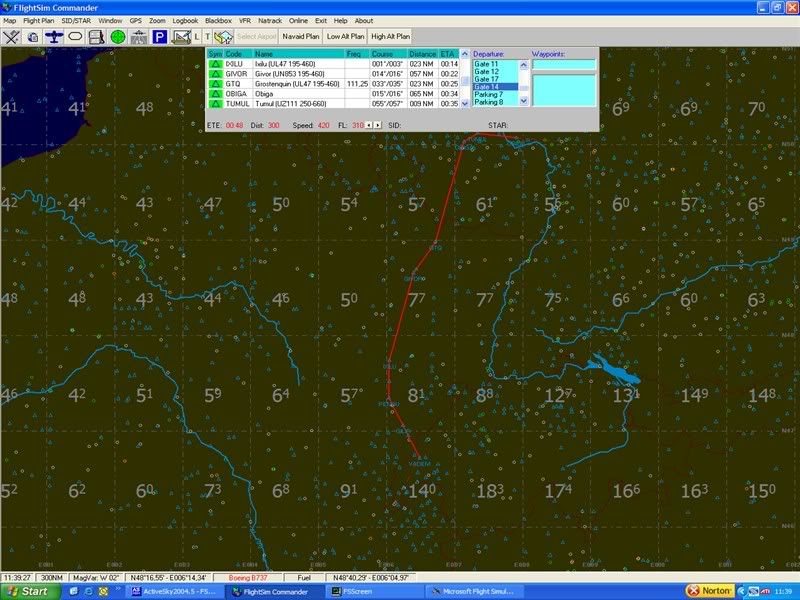Select Parking 7 in Departure list

pyautogui.click(x=495, y=95)
